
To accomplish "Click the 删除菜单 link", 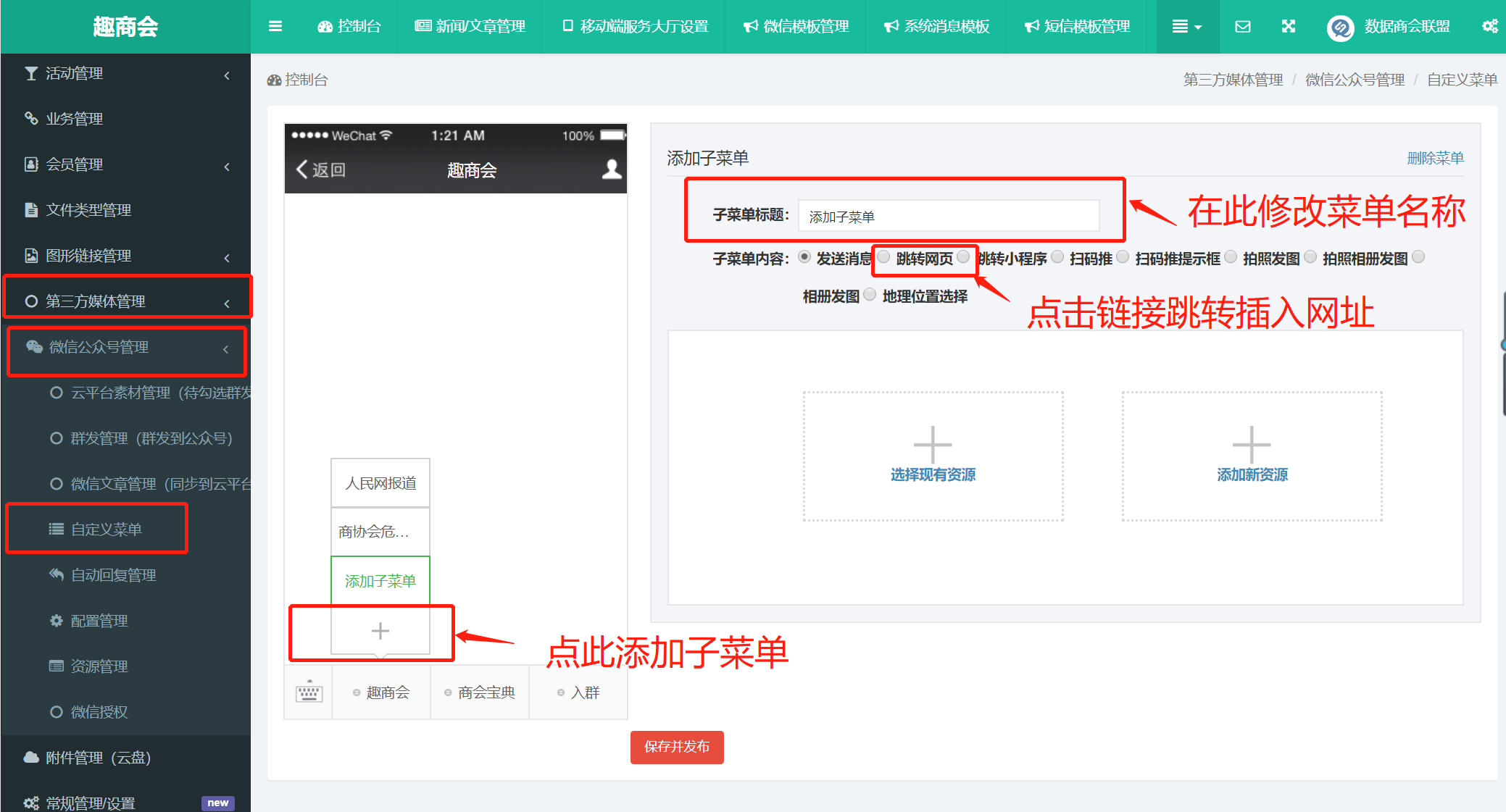I will click(x=1434, y=158).
